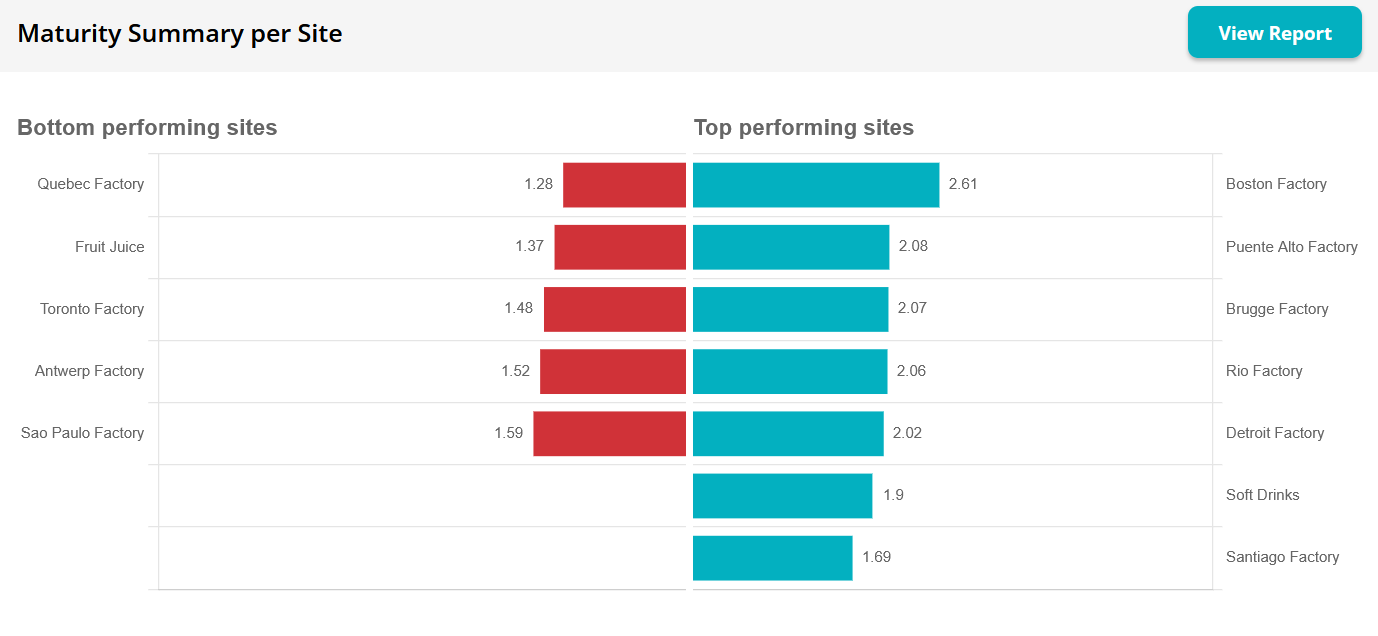1378x636 pixels.
Task: Select the teal Soft Drinks bar
Action: pyautogui.click(x=782, y=495)
